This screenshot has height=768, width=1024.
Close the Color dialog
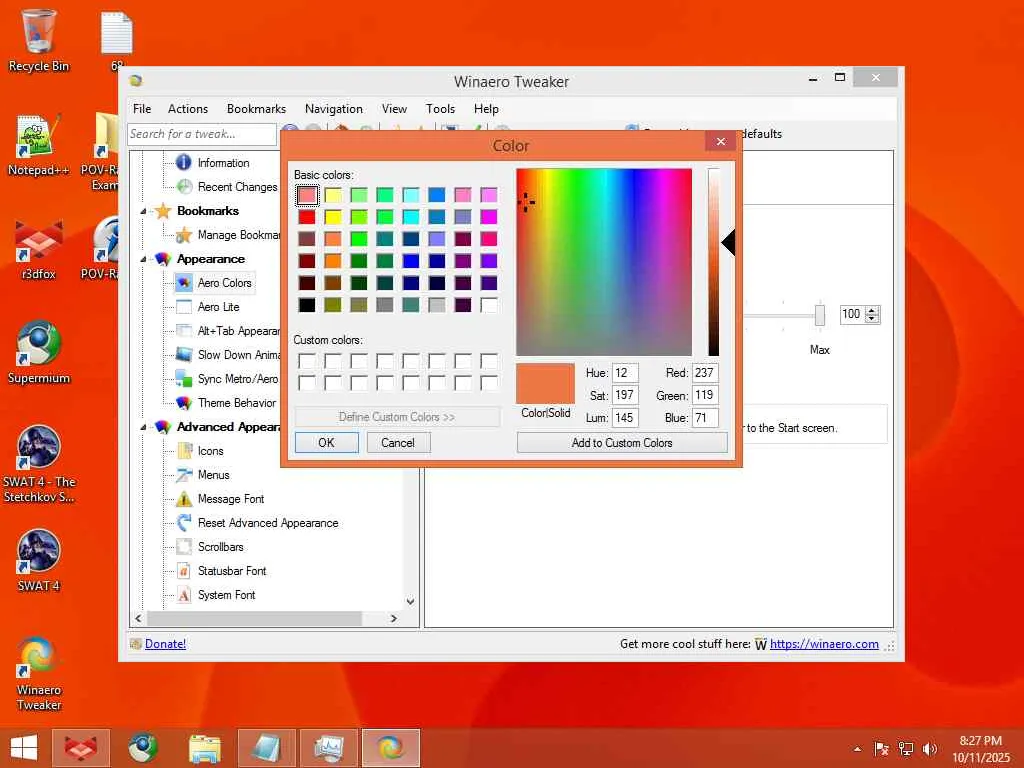720,141
